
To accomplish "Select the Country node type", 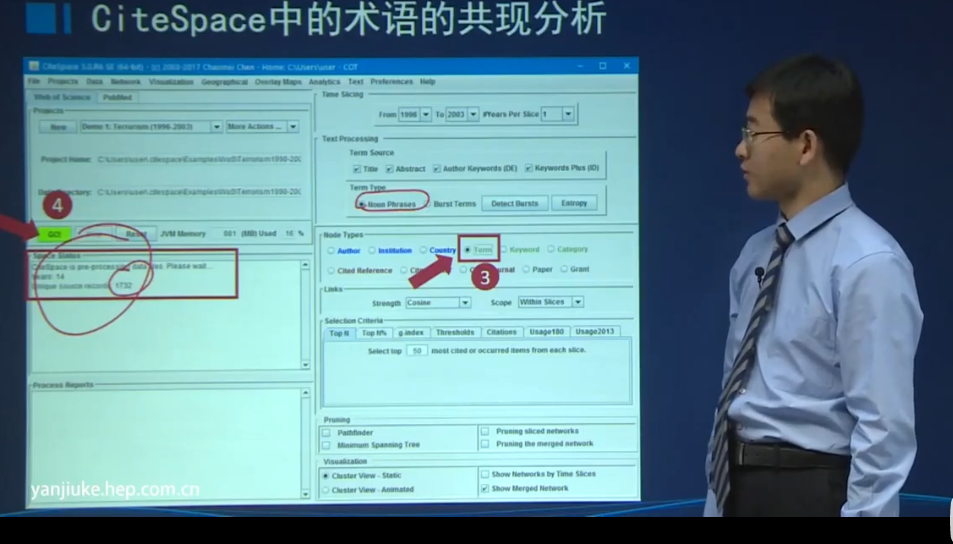I will tap(423, 250).
